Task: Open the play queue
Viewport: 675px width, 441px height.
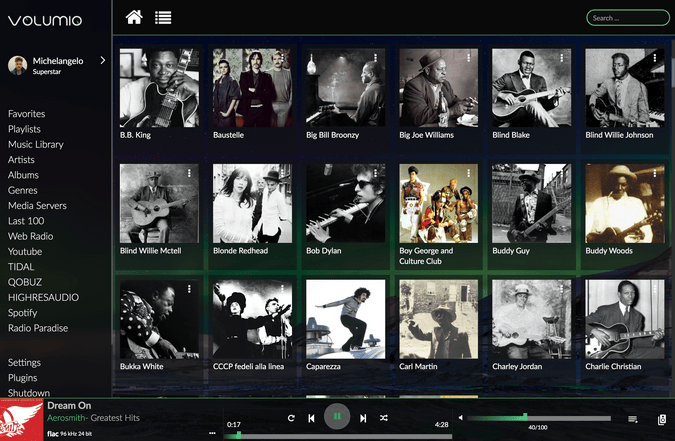Action: click(x=632, y=419)
